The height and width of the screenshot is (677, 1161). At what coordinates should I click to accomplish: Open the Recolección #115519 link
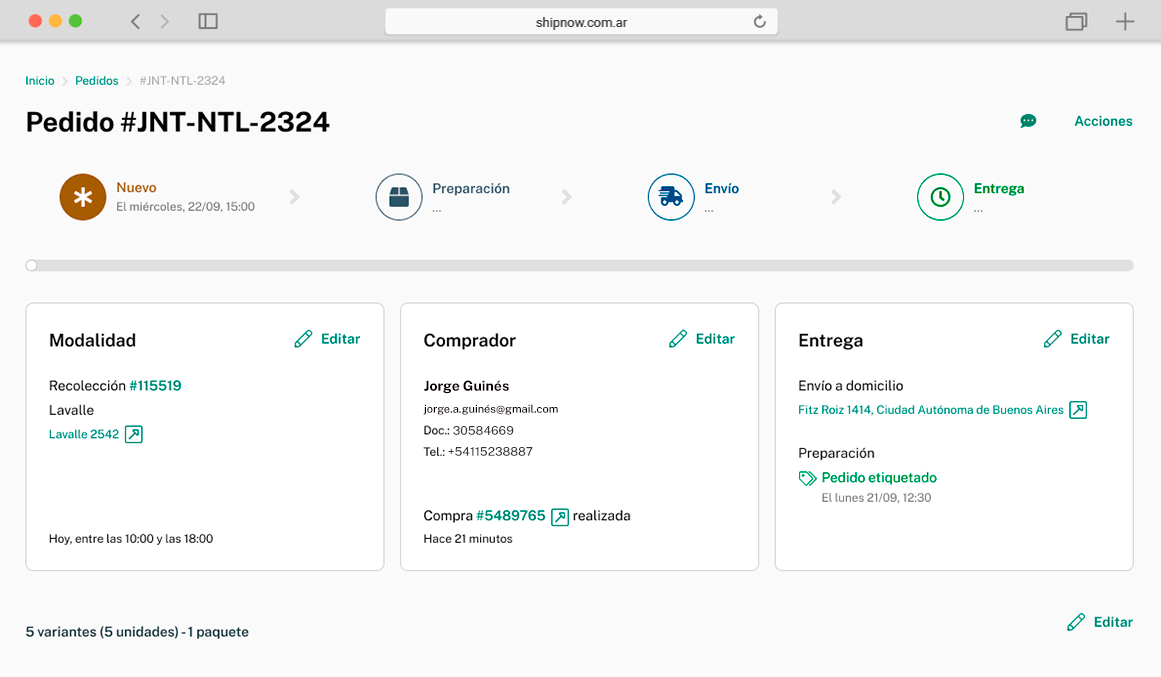click(x=155, y=384)
